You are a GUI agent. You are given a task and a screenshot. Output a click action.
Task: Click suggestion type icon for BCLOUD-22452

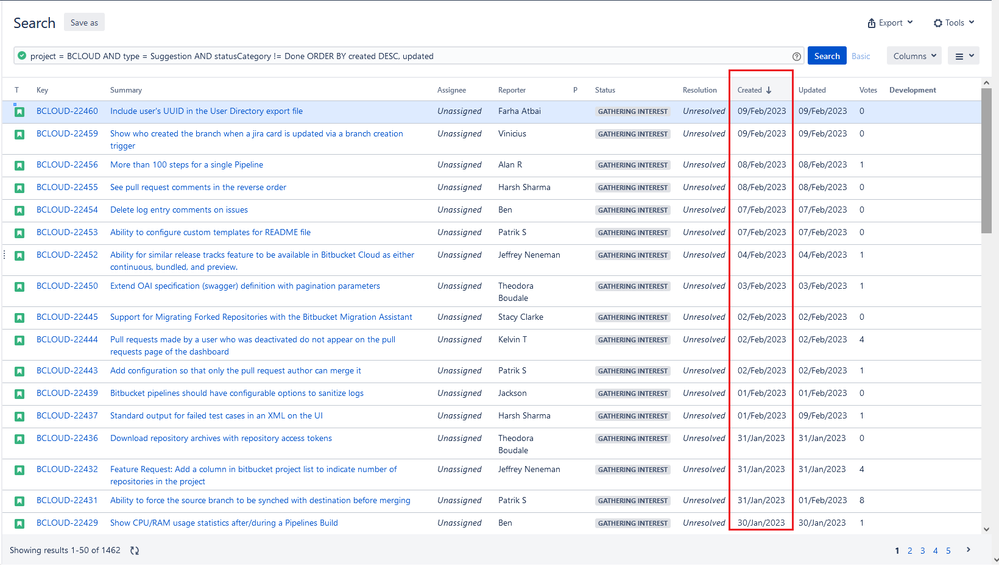19,255
